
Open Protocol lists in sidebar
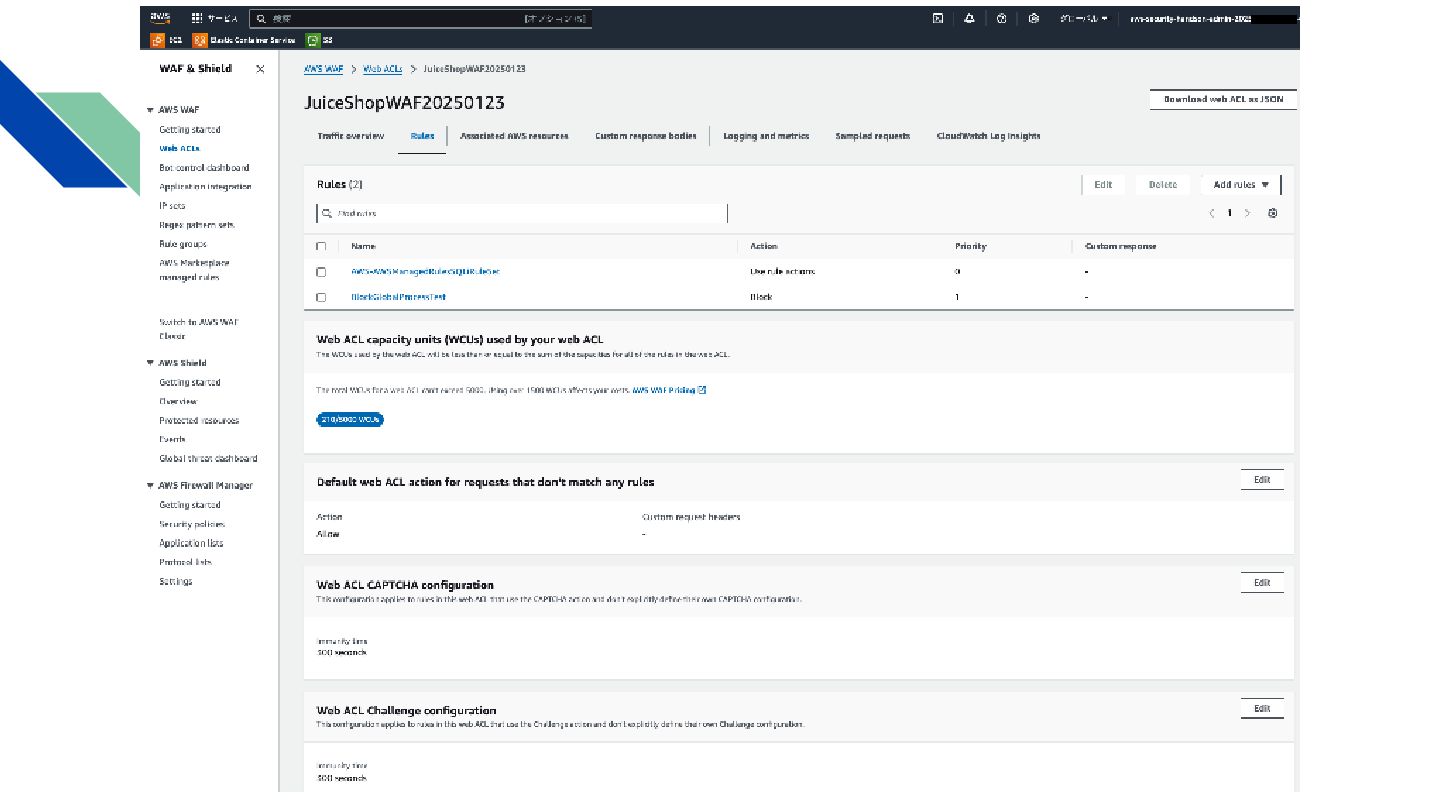click(185, 563)
